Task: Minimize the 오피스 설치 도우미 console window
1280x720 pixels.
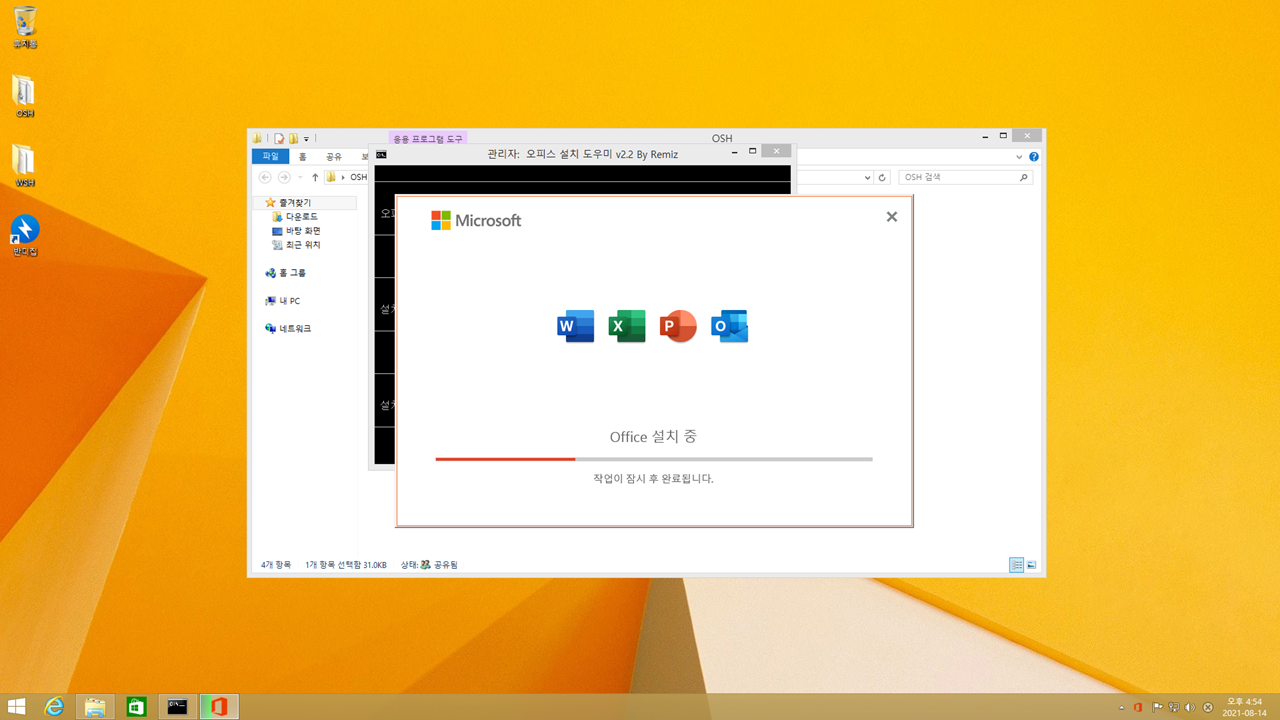Action: pos(733,152)
